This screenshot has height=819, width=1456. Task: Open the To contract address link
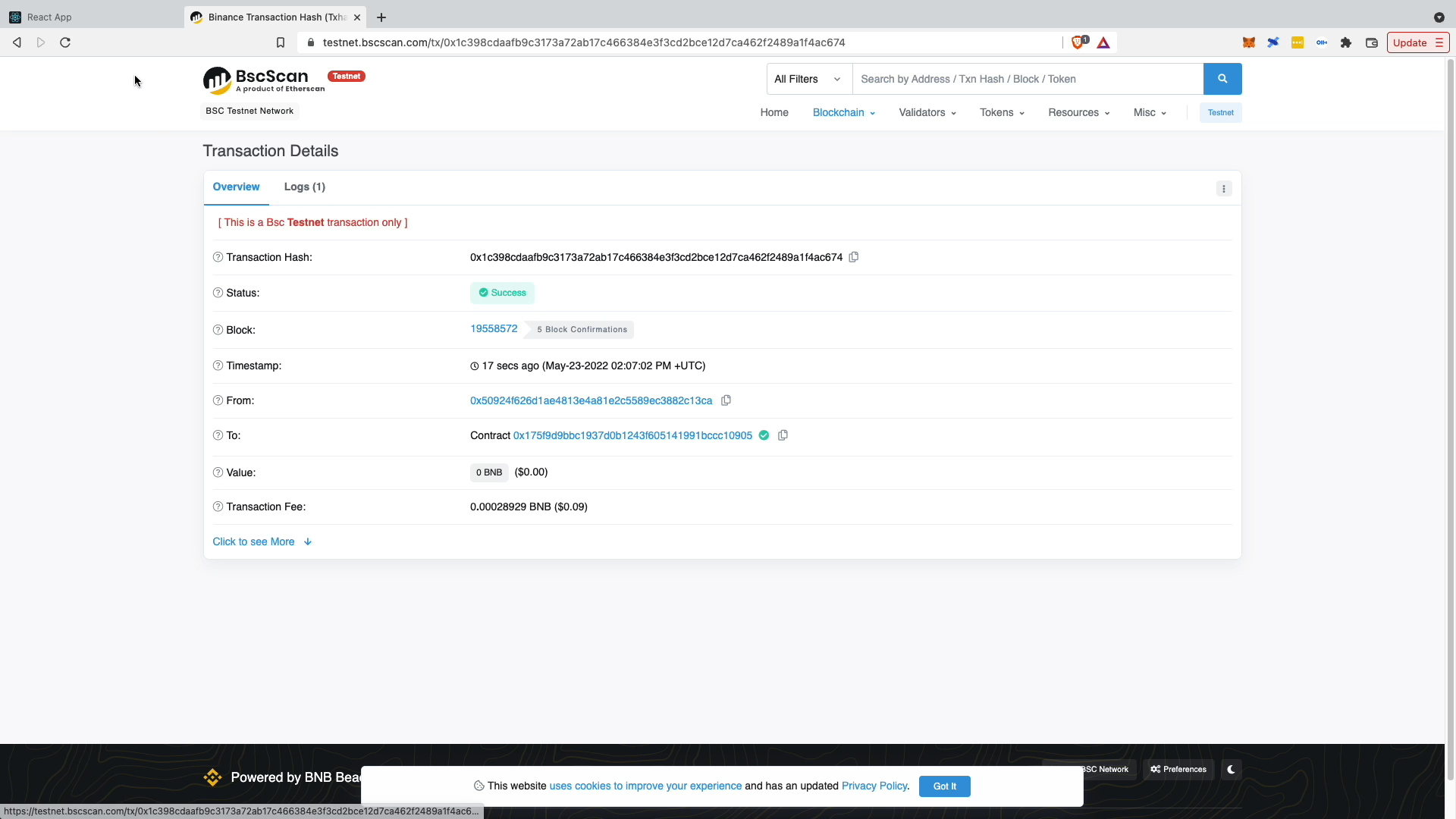point(632,435)
